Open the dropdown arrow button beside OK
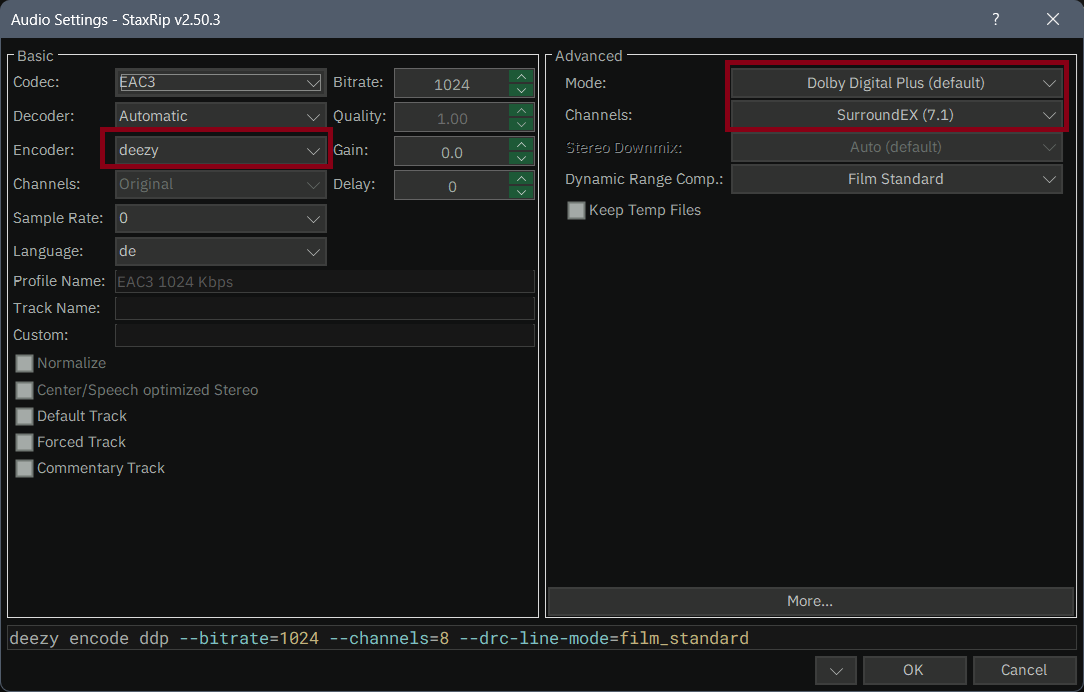Image resolution: width=1084 pixels, height=692 pixels. click(836, 670)
